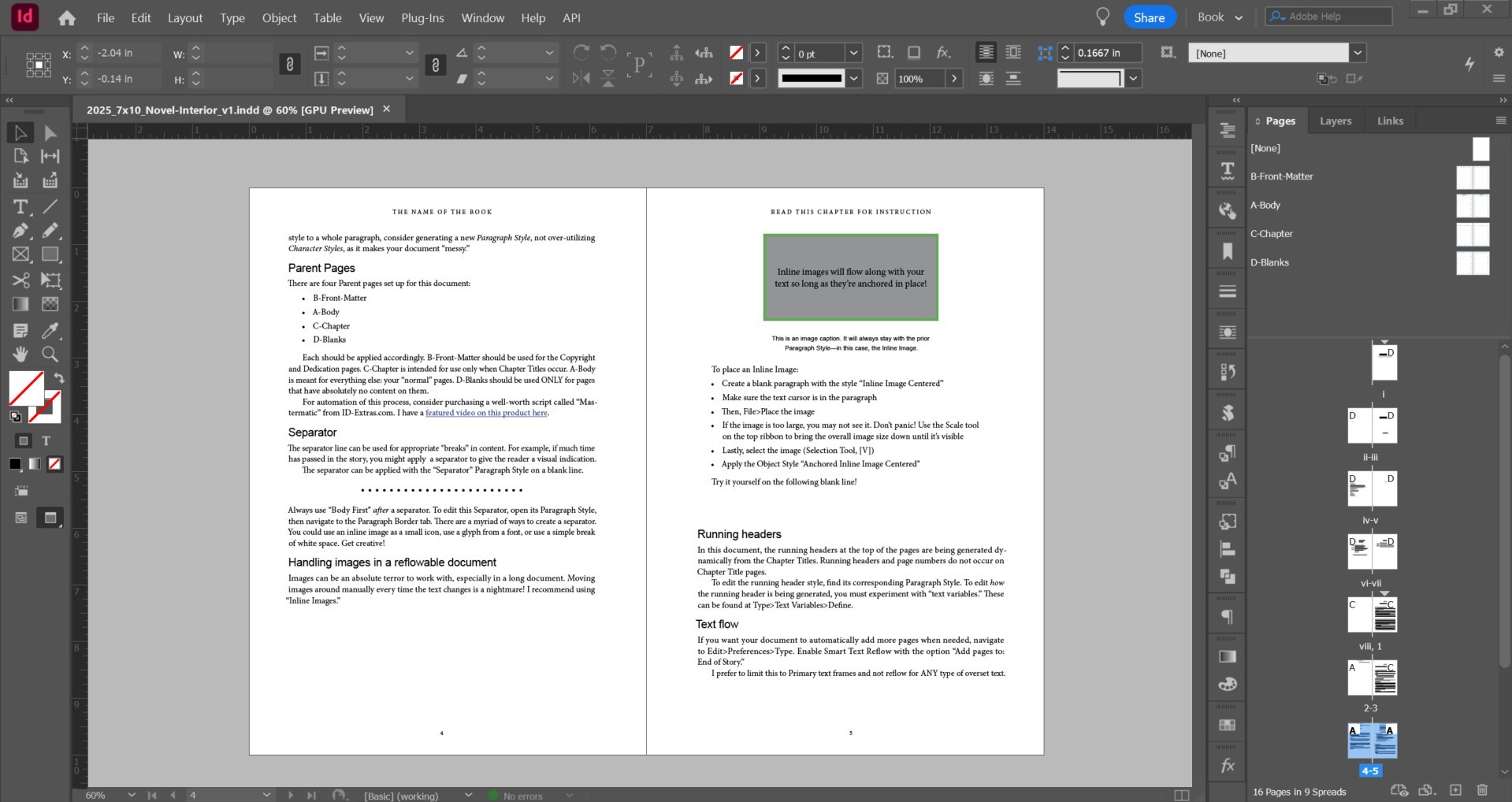
Task: Apply None to fill or stroke
Action: [54, 464]
